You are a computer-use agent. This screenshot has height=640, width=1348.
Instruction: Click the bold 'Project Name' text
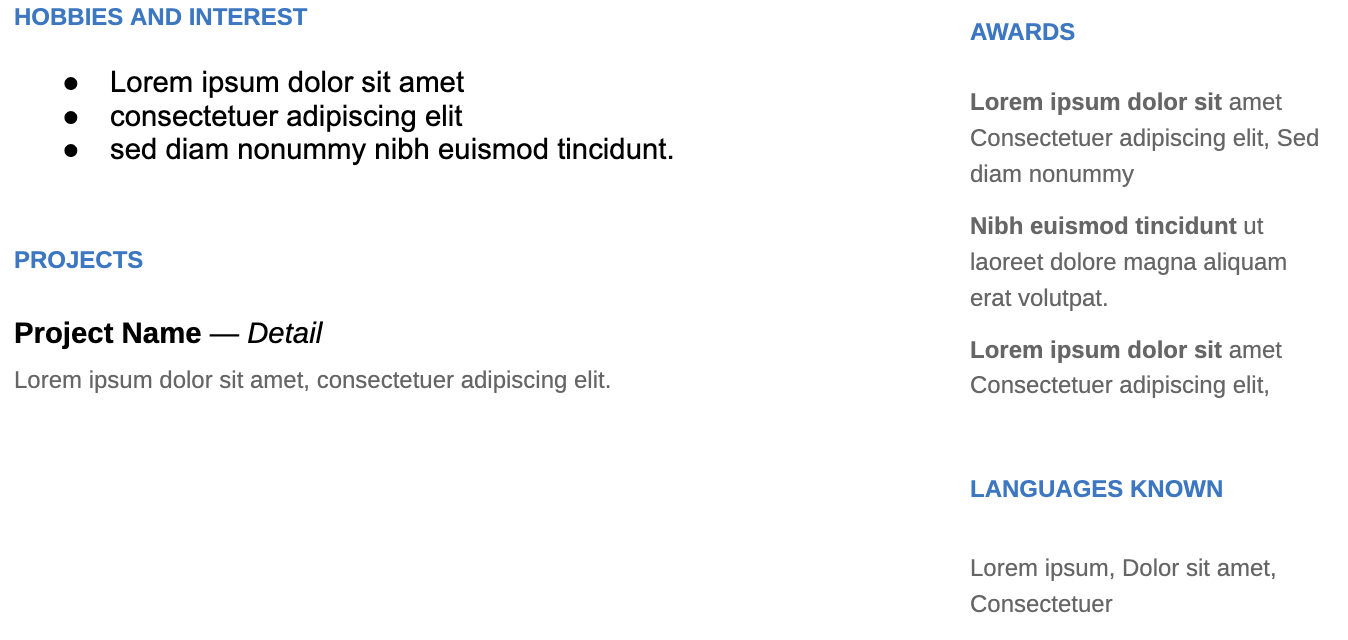coord(108,333)
